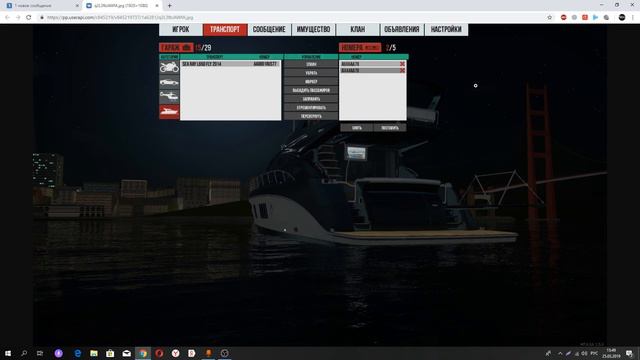This screenshot has width=640, height=360.
Task: Delete the second plate number with red X
Action: (x=402, y=70)
